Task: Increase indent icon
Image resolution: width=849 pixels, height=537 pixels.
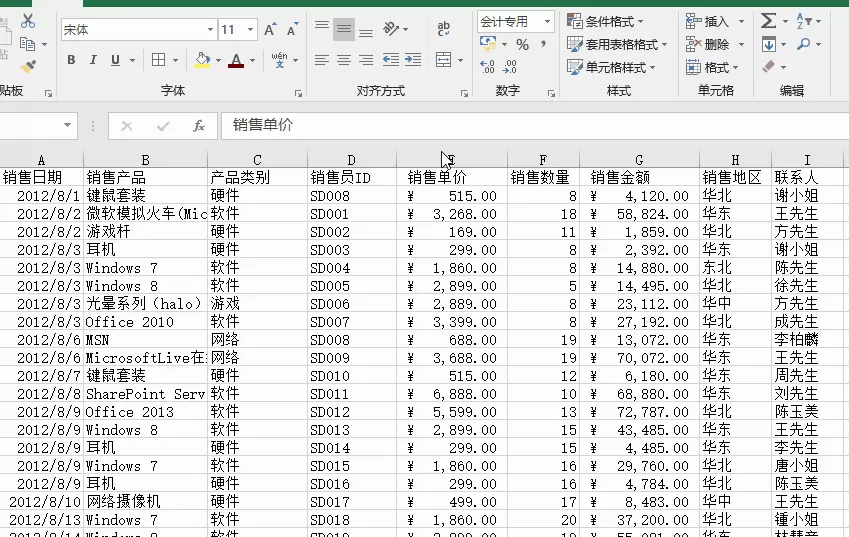Action: (x=413, y=60)
